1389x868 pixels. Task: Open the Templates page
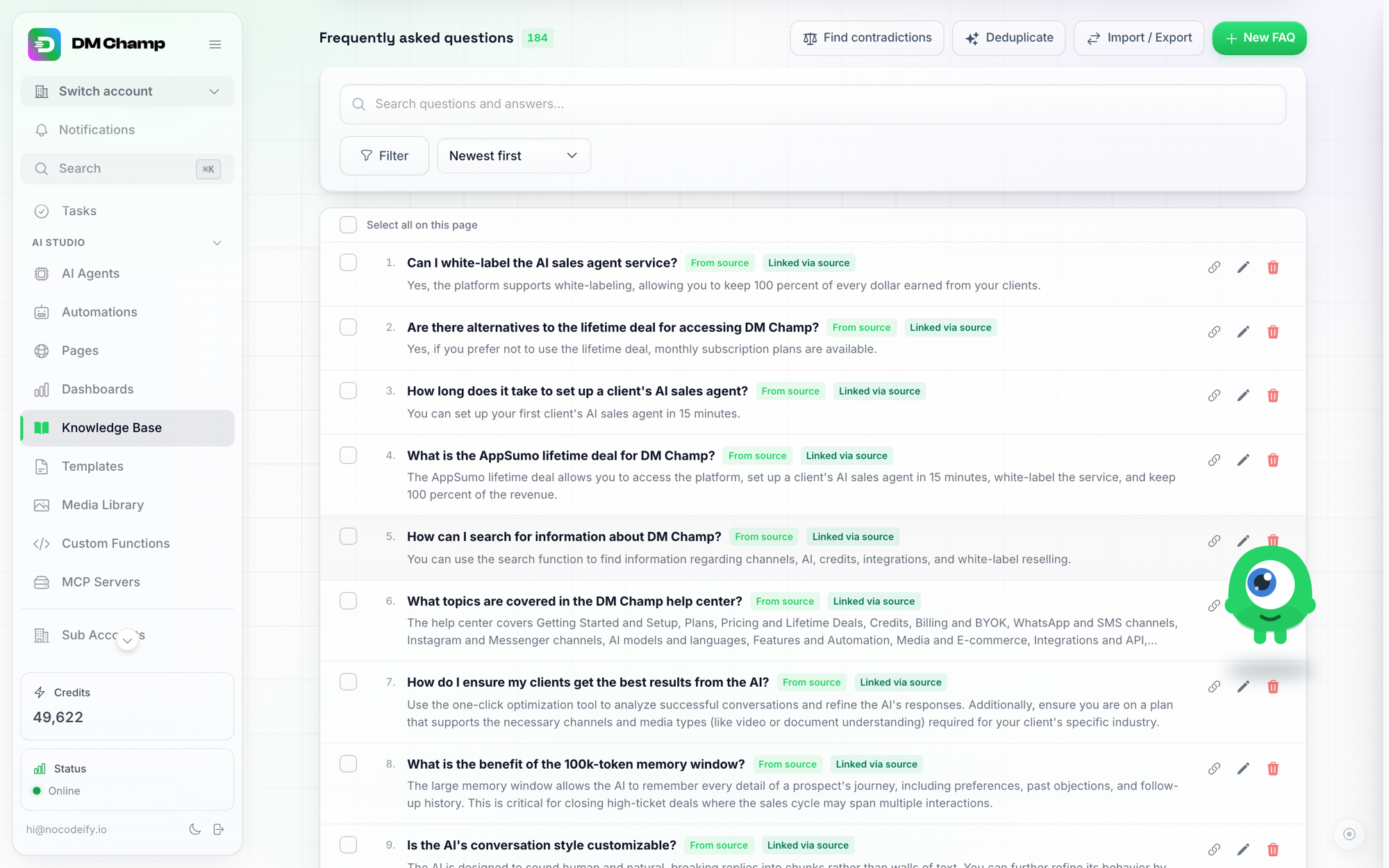tap(127, 467)
